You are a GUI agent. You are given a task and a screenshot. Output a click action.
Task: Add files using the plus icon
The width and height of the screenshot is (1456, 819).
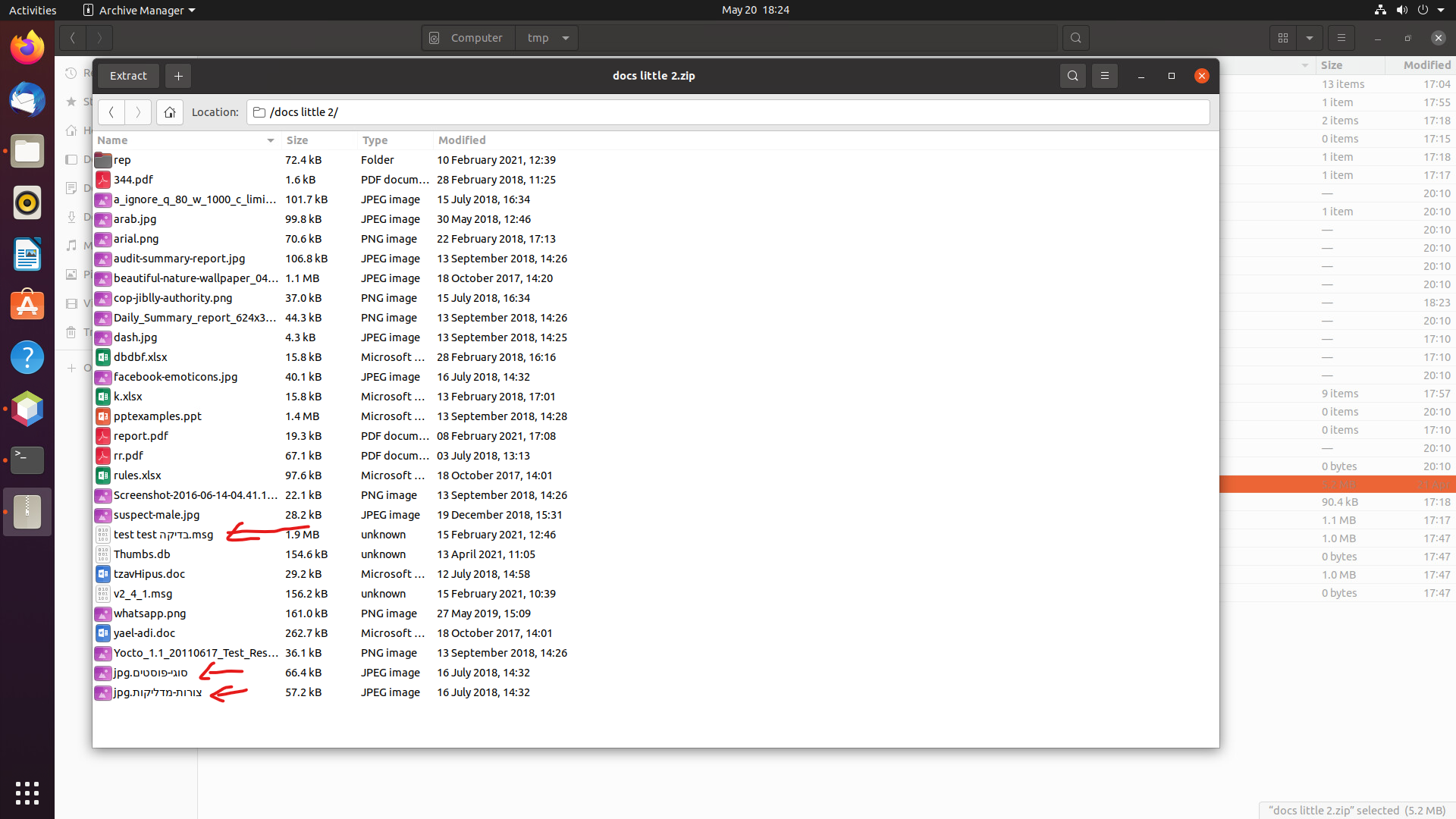[177, 76]
